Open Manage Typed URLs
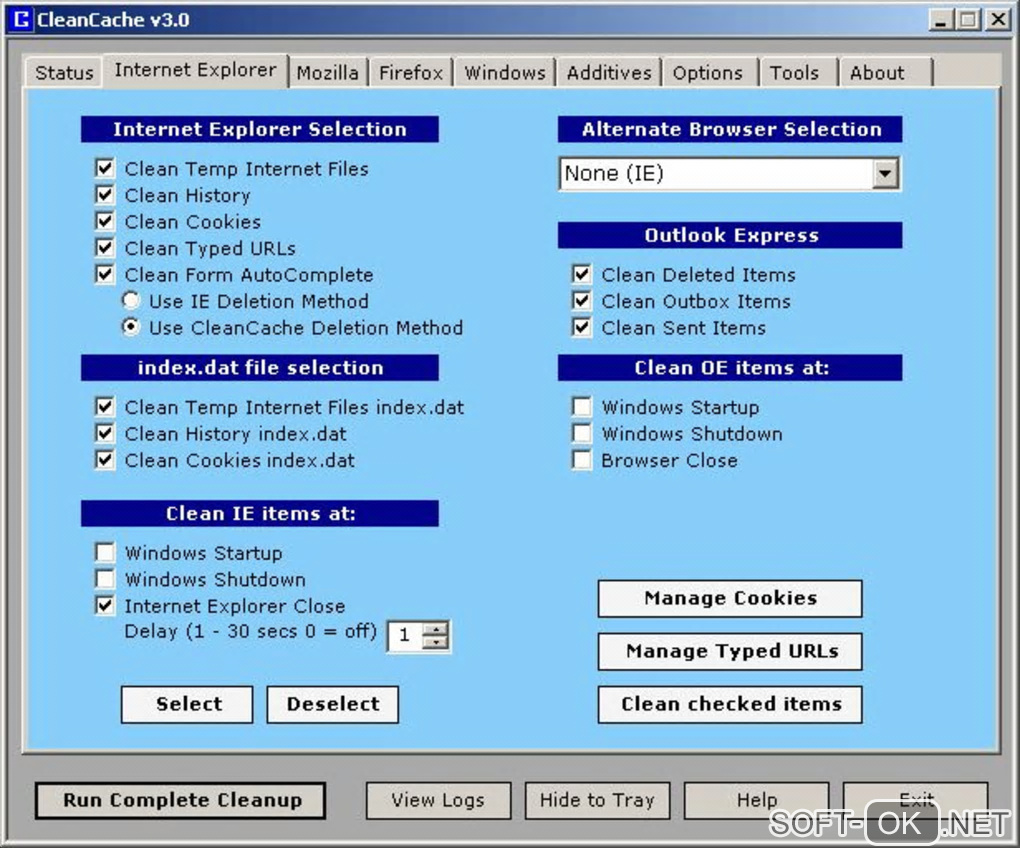 (730, 651)
